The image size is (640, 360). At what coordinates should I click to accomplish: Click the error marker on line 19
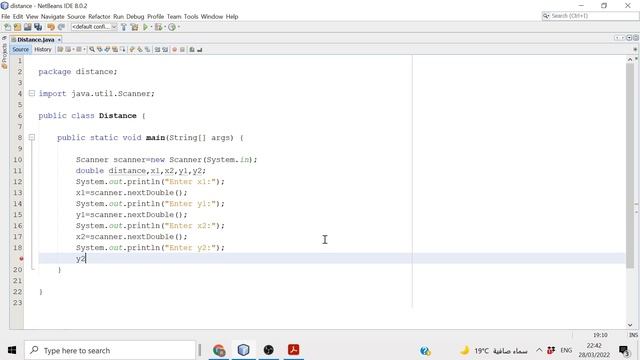[21, 259]
